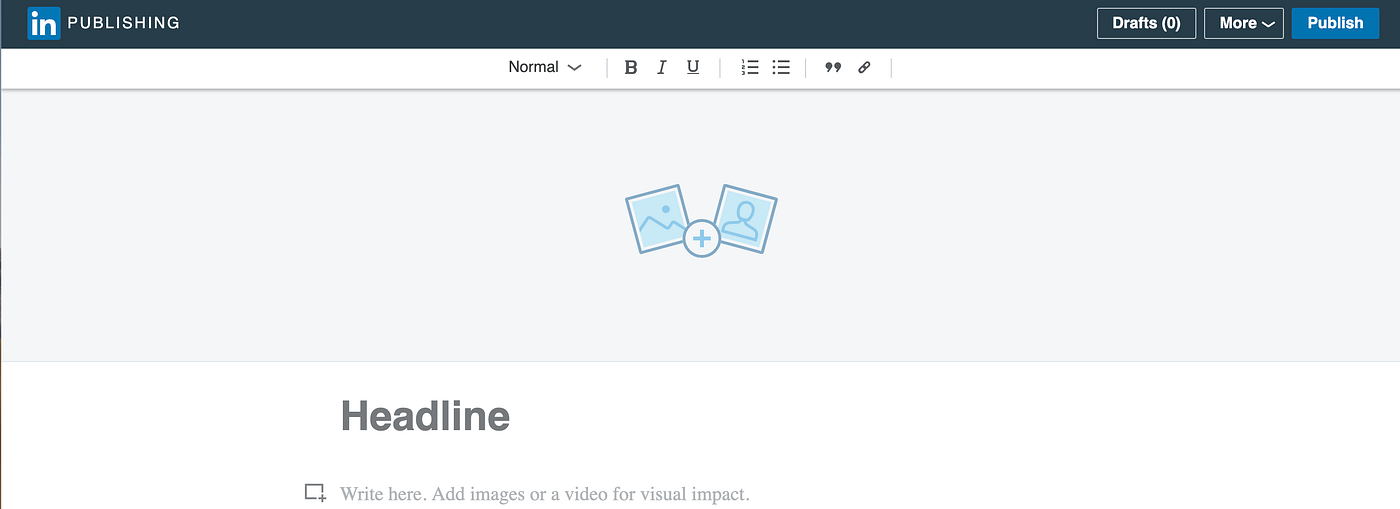Open the Normal text style dropdown
The image size is (1400, 509).
tap(545, 67)
